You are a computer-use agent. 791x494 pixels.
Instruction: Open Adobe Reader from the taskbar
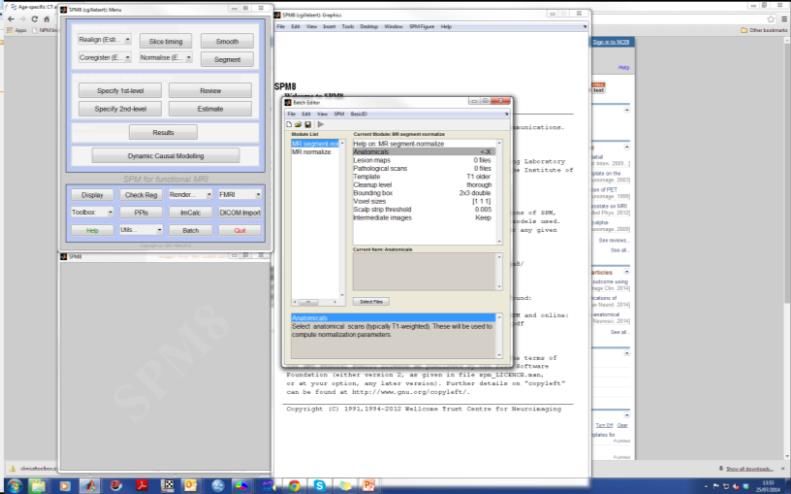142,485
